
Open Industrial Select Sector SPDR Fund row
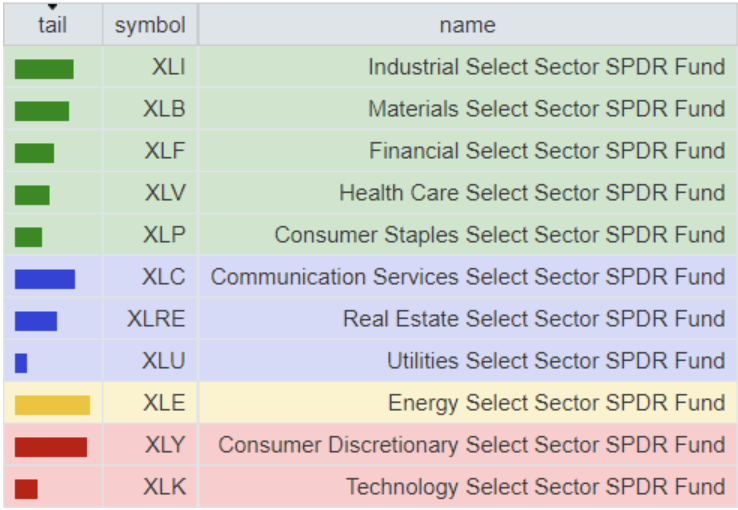546,68
